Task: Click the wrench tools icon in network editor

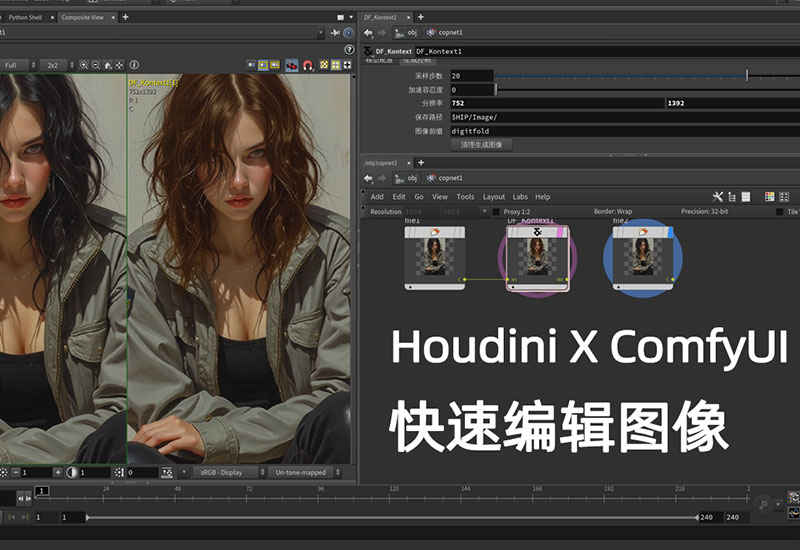Action: click(717, 197)
